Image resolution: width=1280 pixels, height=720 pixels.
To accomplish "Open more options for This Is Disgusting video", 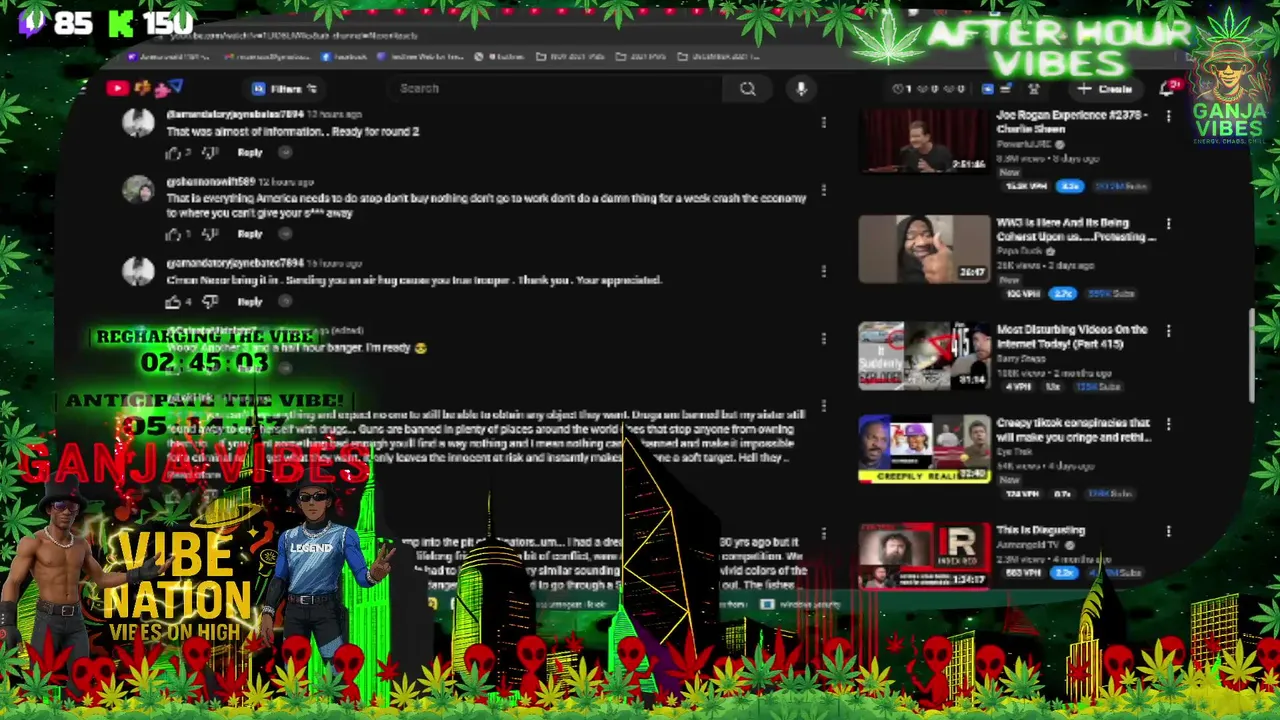I will click(x=1168, y=531).
